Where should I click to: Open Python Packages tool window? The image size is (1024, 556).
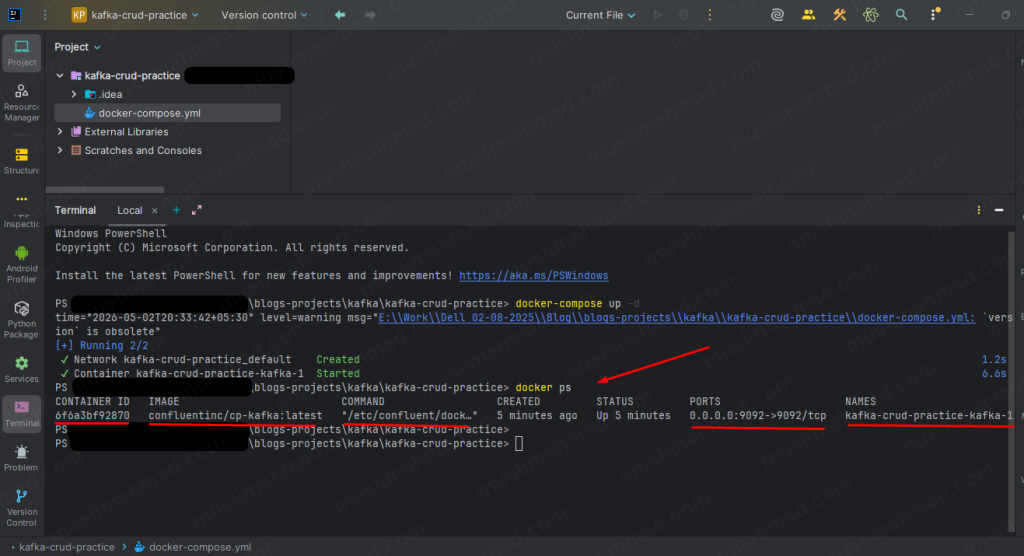(x=22, y=319)
